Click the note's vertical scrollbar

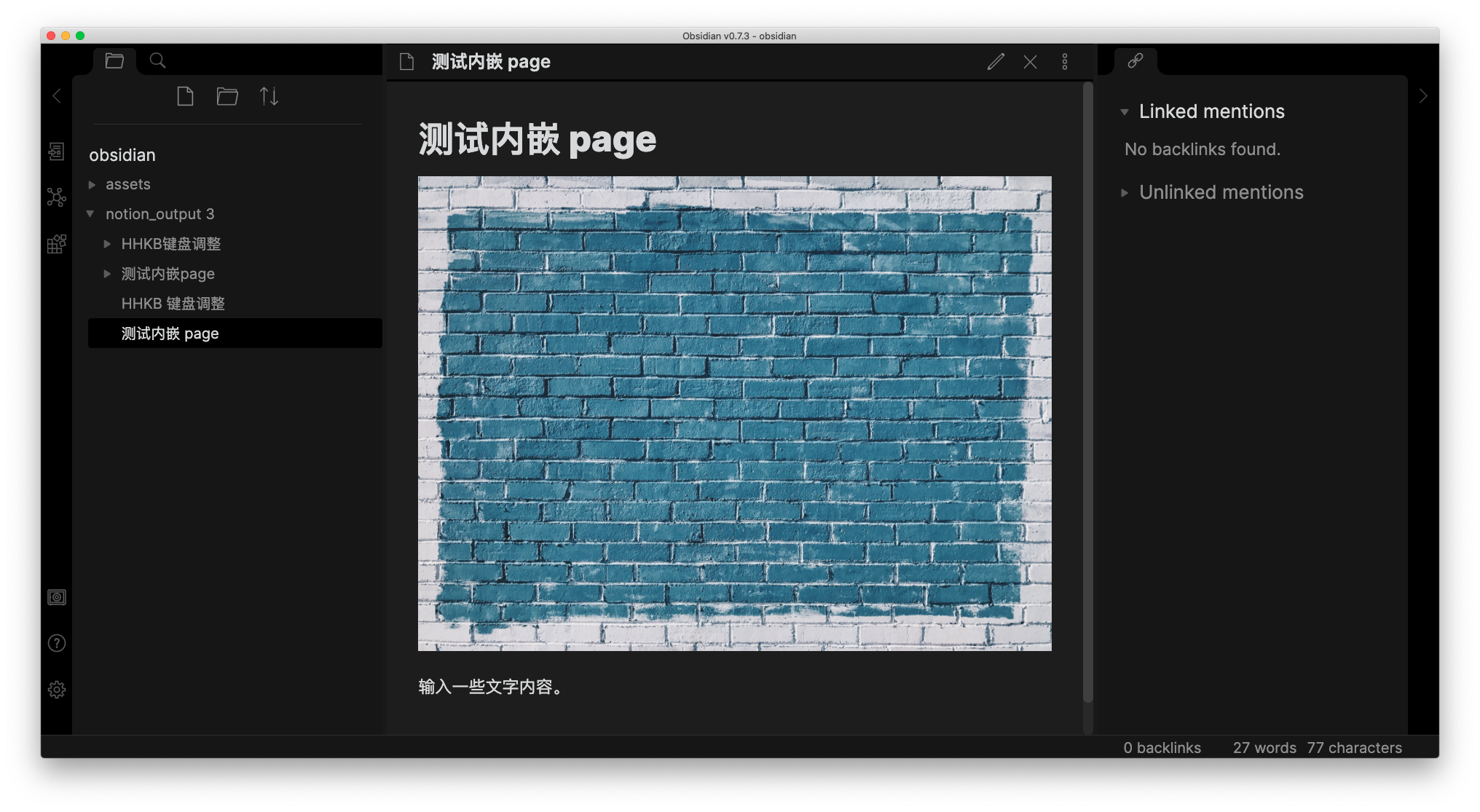[x=1088, y=393]
